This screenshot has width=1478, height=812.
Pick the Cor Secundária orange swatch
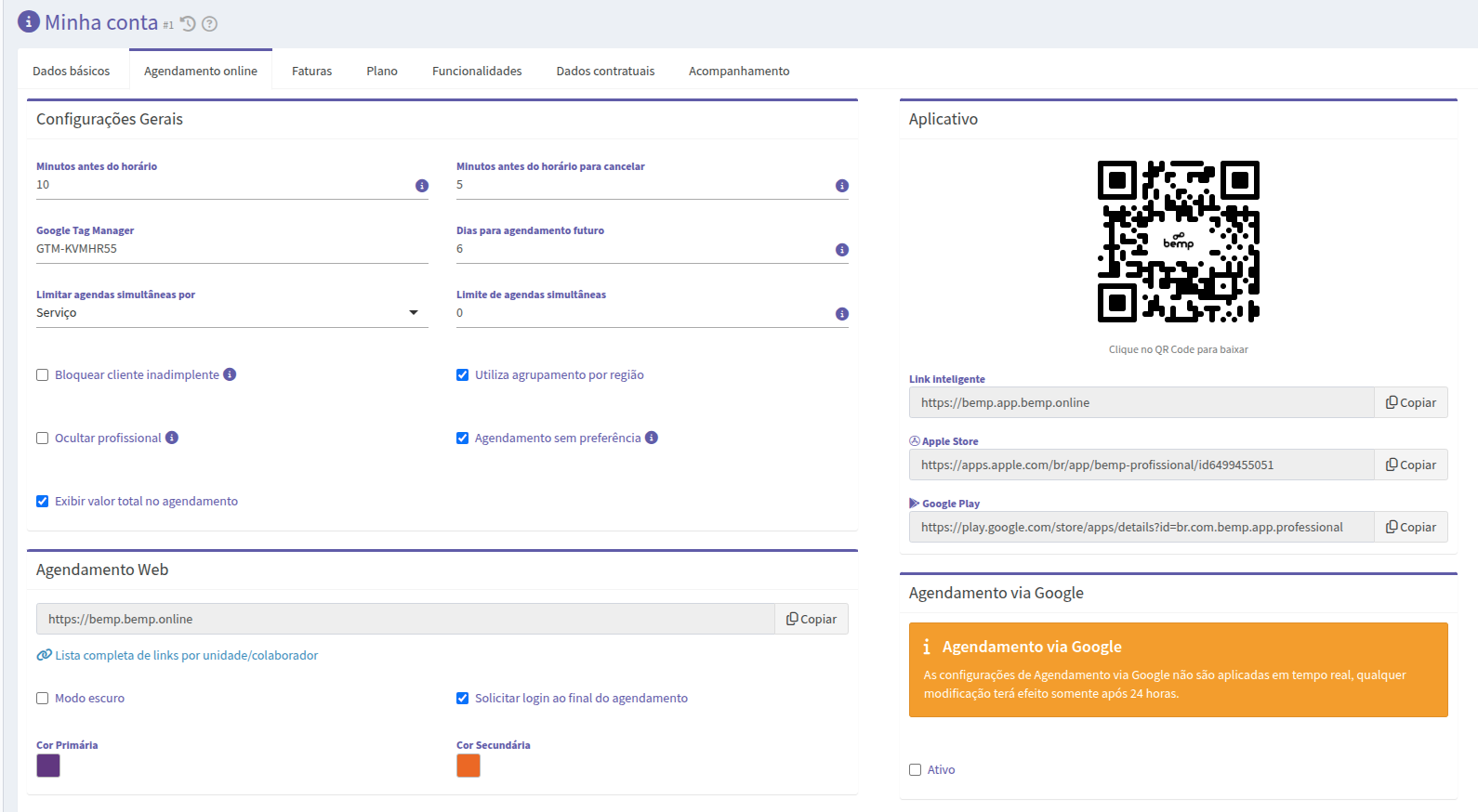tap(468, 766)
